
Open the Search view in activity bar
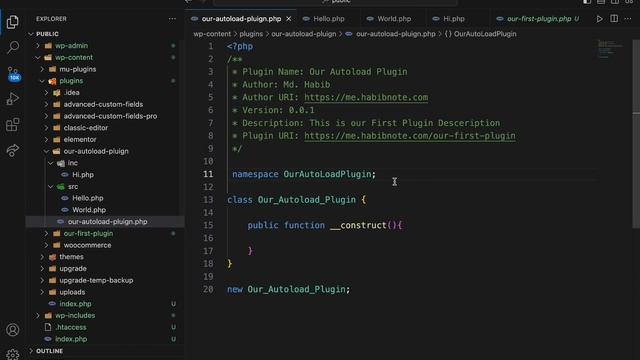[x=13, y=47]
